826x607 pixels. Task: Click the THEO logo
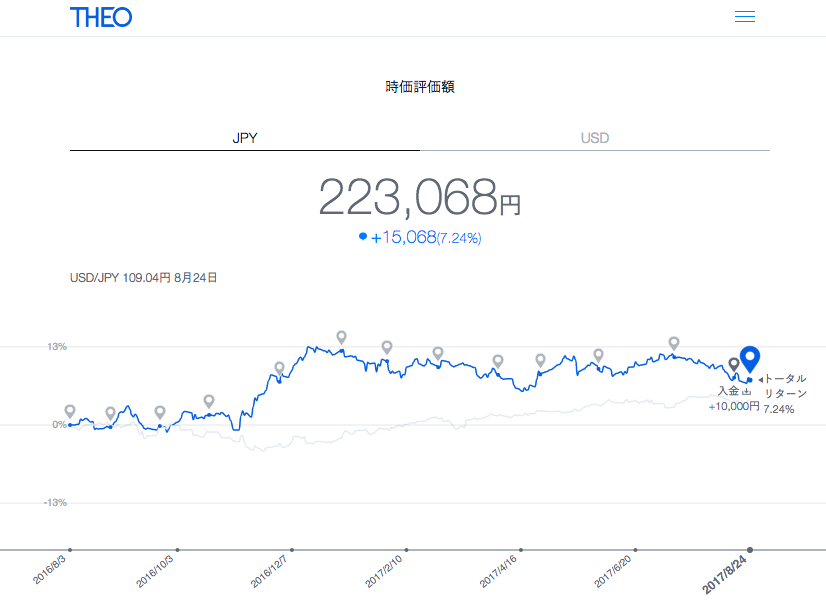(101, 17)
